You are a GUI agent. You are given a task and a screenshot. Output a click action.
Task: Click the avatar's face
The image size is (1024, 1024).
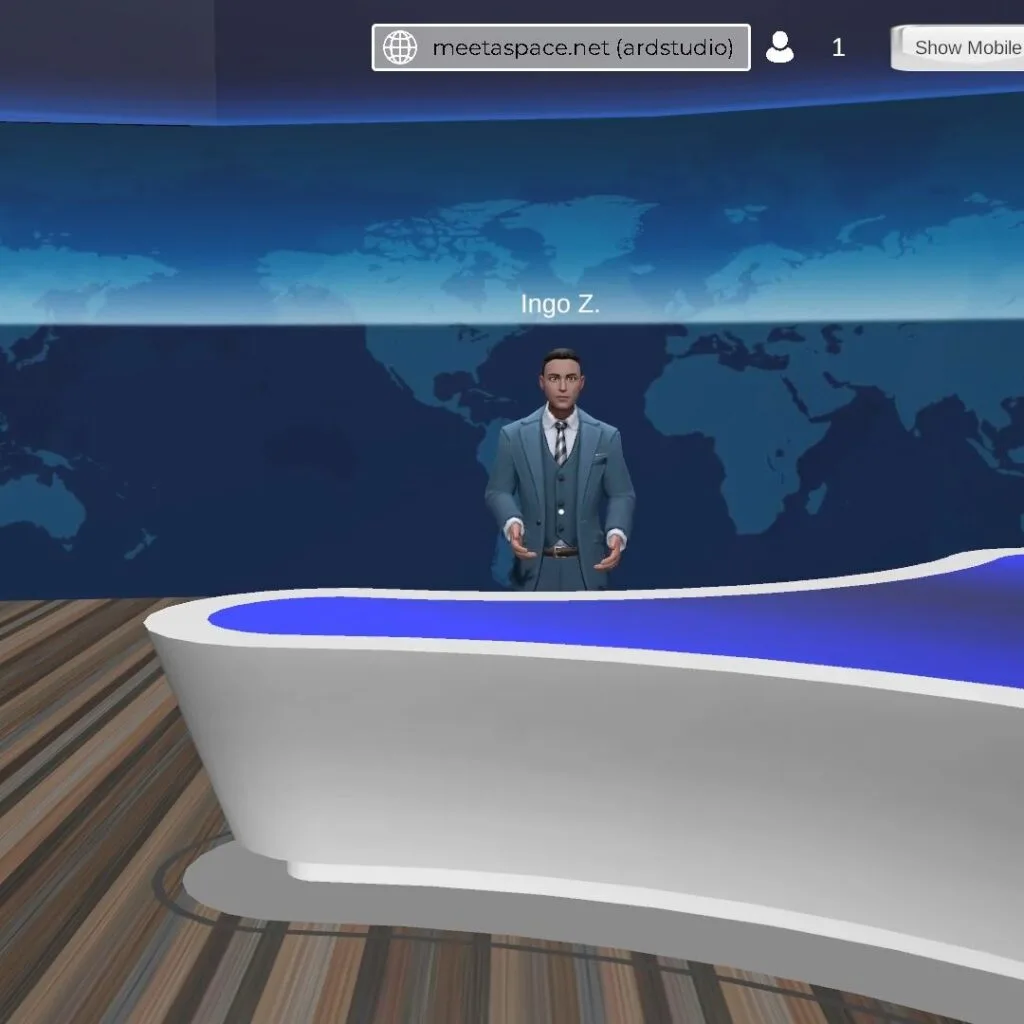(561, 382)
